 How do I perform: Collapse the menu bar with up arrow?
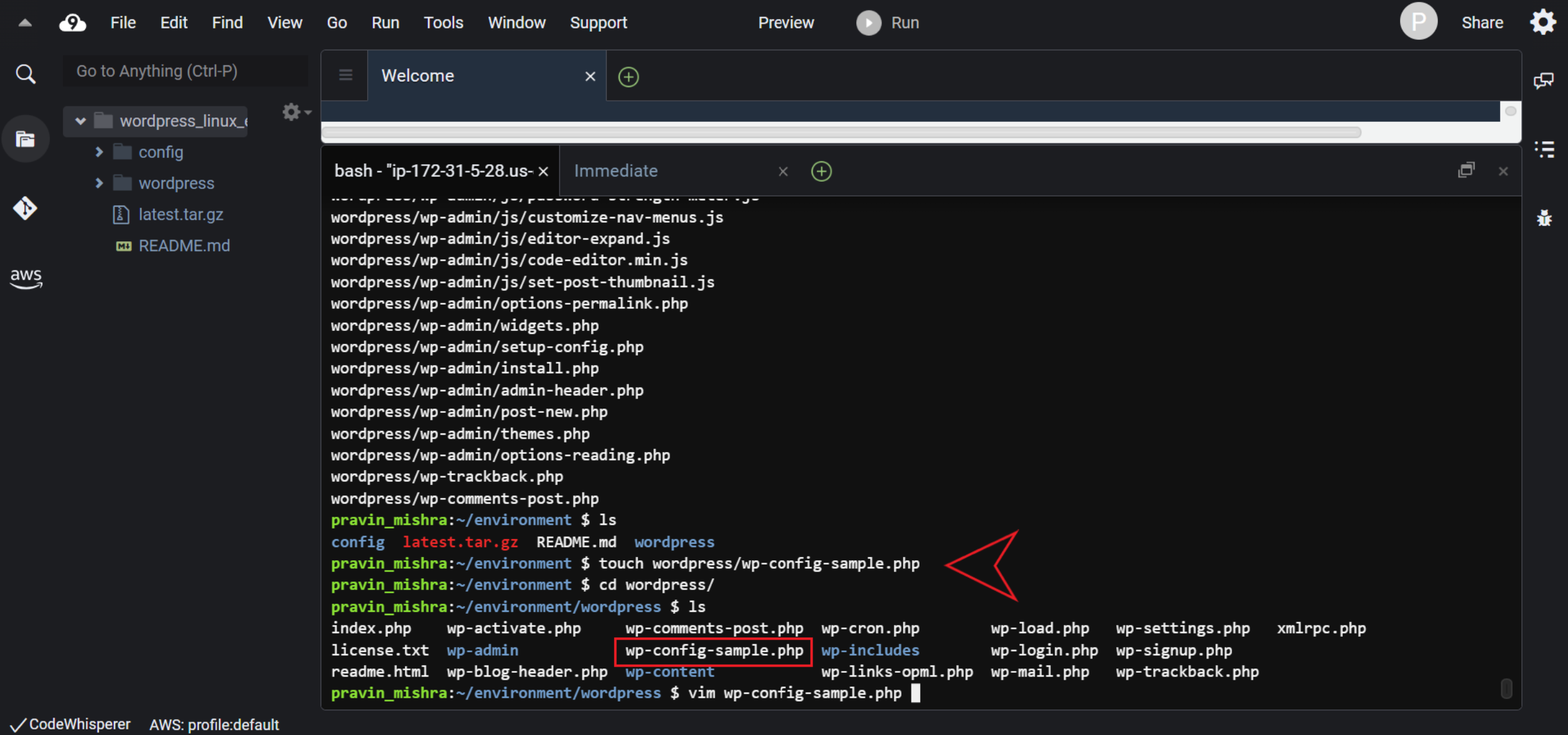[25, 23]
